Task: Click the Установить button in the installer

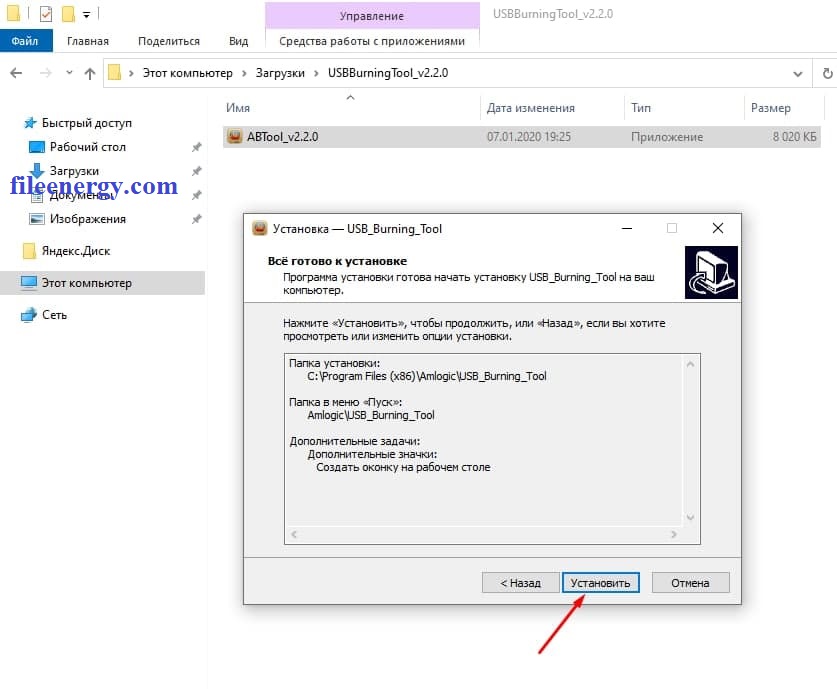Action: (x=601, y=583)
